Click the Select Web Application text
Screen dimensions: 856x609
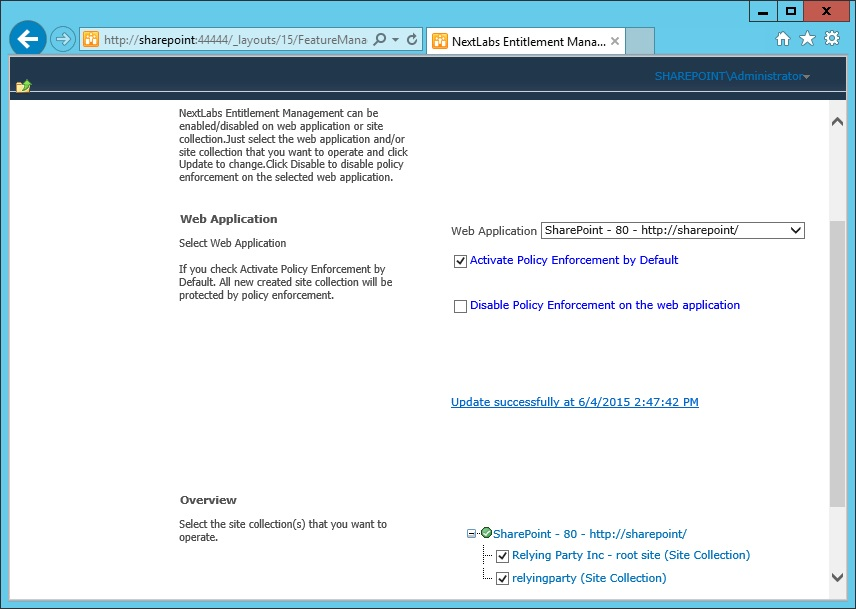233,243
